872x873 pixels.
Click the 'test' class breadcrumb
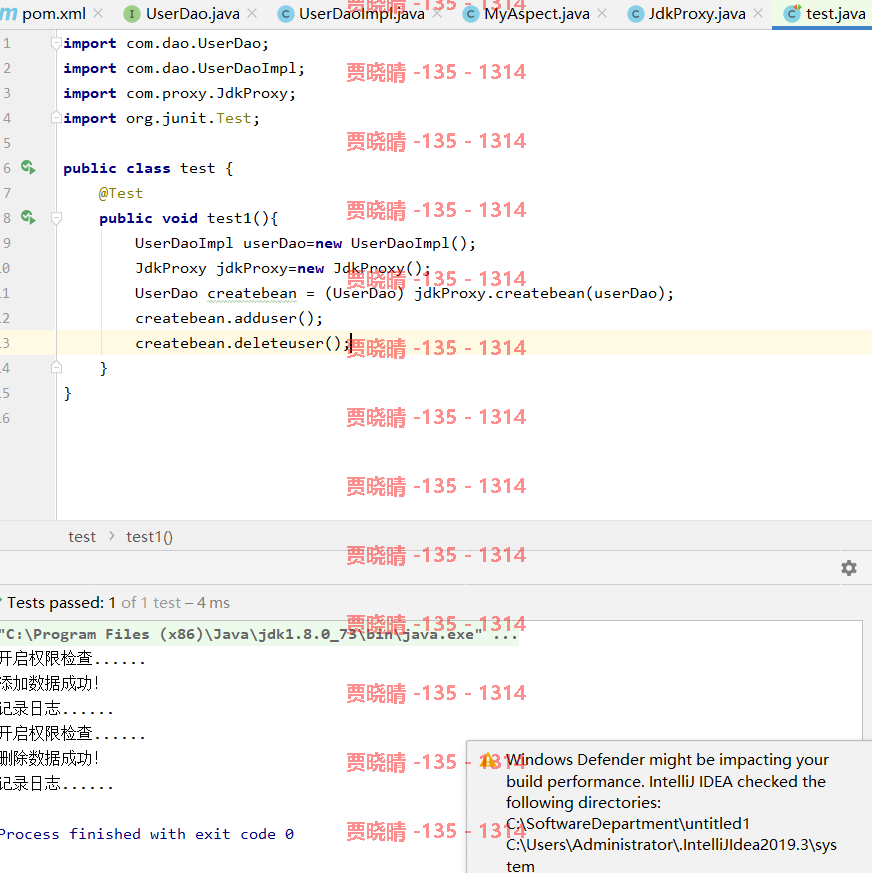click(x=82, y=537)
